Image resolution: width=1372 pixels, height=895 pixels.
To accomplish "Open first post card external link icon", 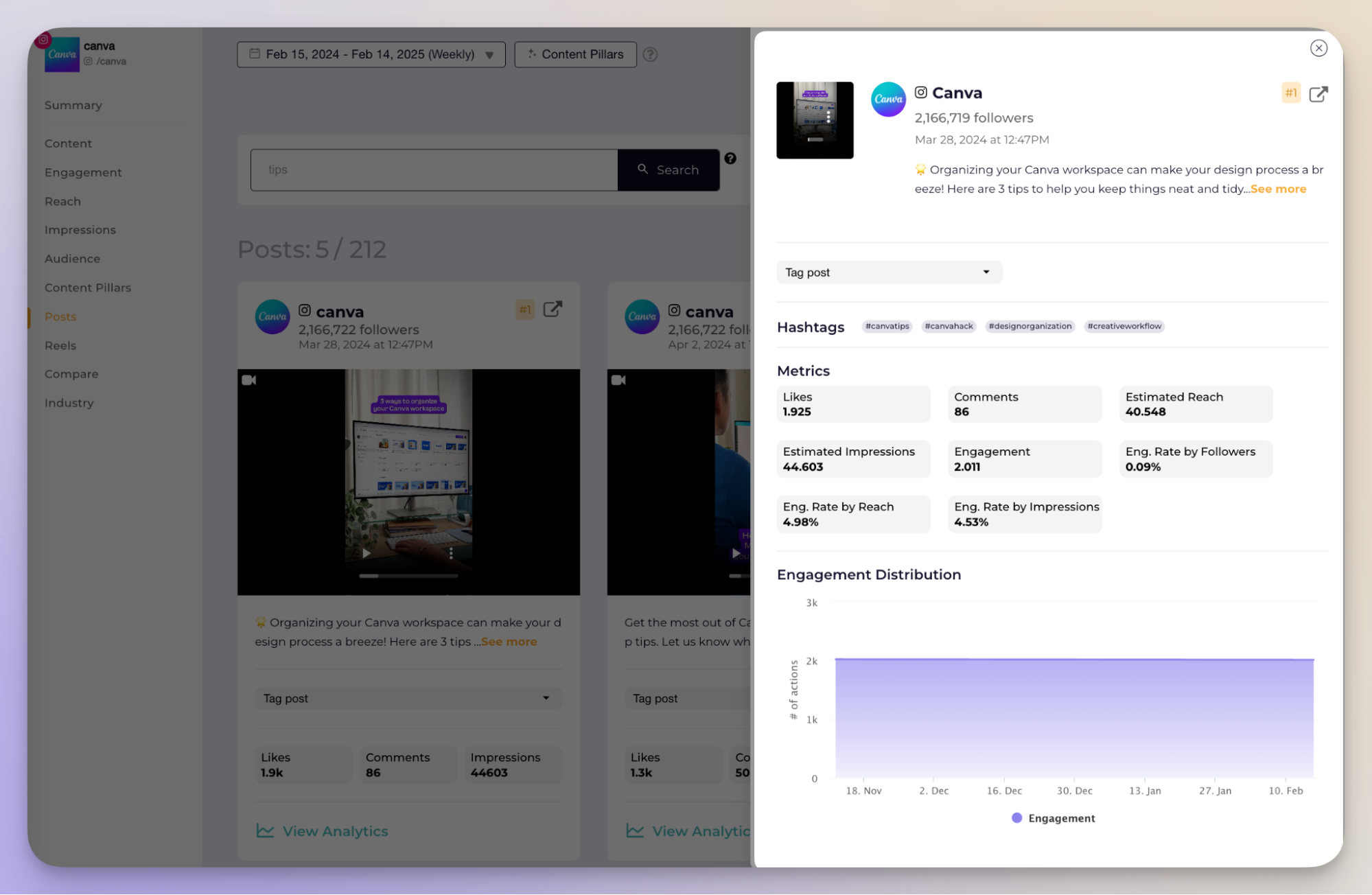I will point(553,309).
